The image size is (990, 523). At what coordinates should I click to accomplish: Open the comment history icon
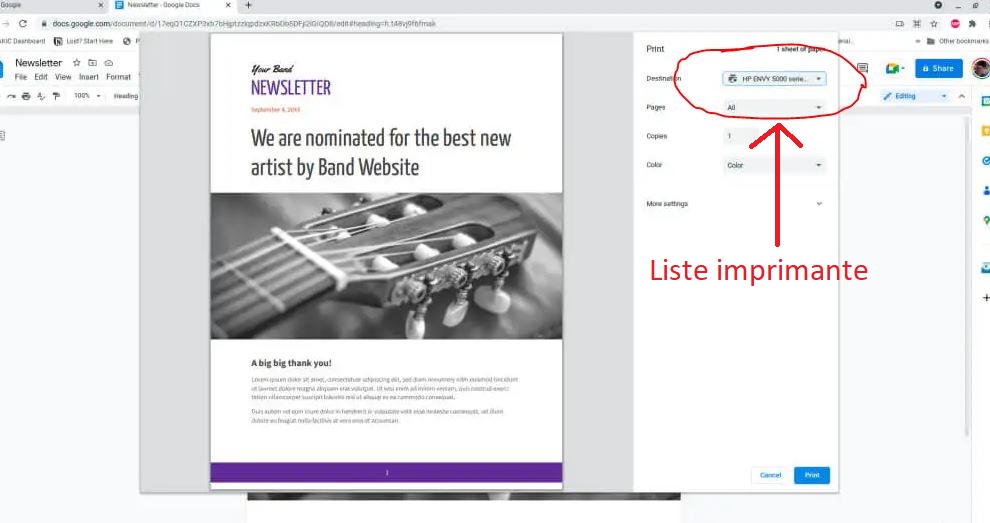[863, 68]
